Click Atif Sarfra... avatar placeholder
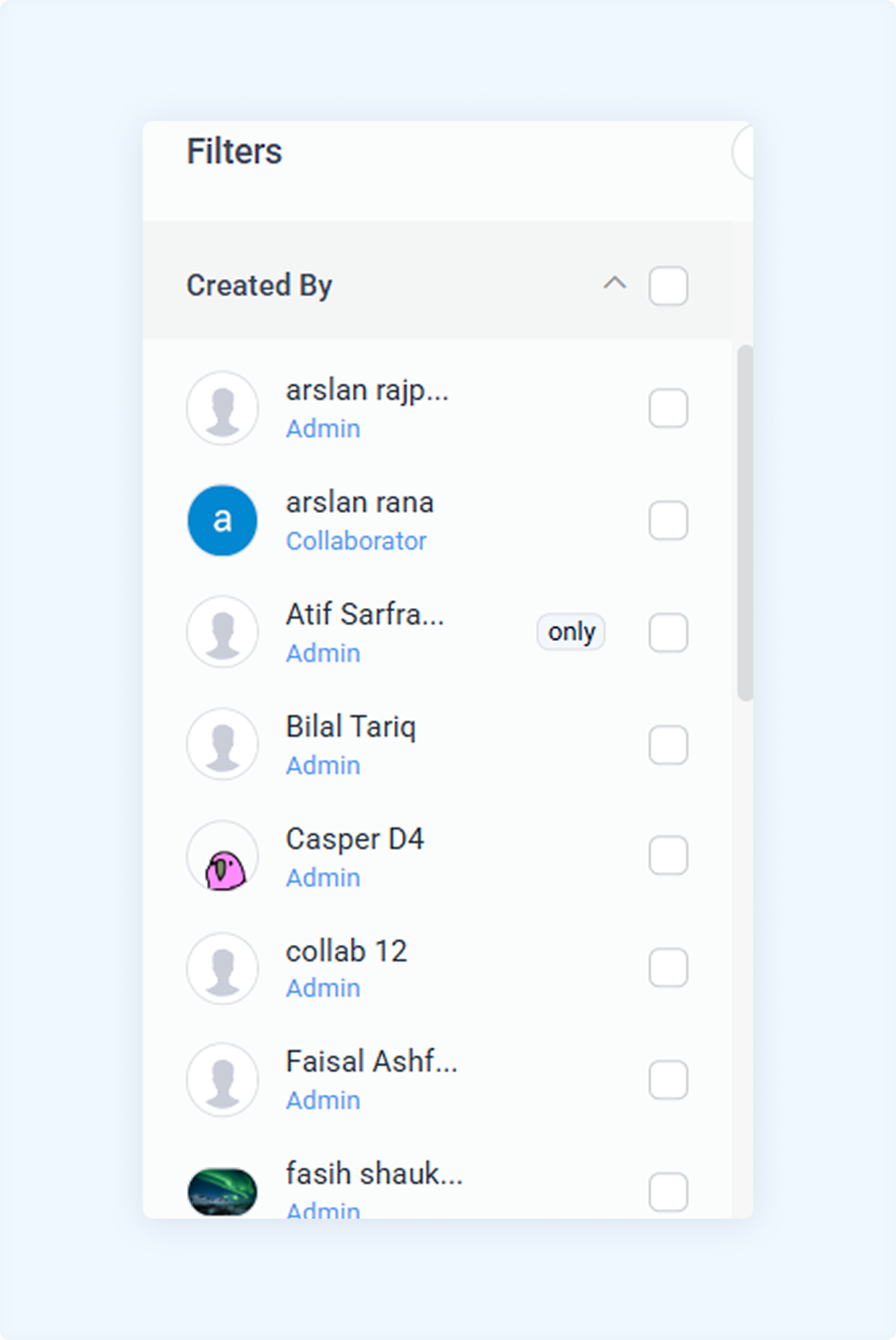The width and height of the screenshot is (896, 1340). (x=222, y=632)
